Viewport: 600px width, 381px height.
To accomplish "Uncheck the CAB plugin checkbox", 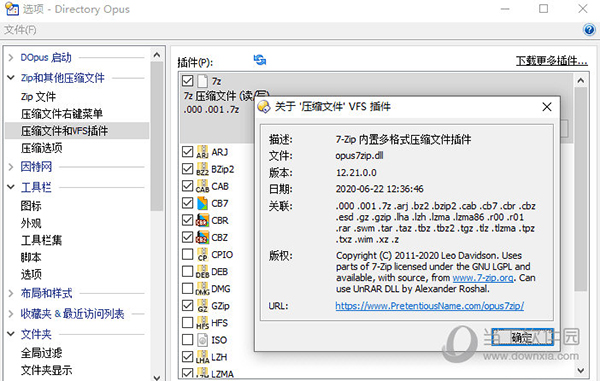I will pos(188,186).
